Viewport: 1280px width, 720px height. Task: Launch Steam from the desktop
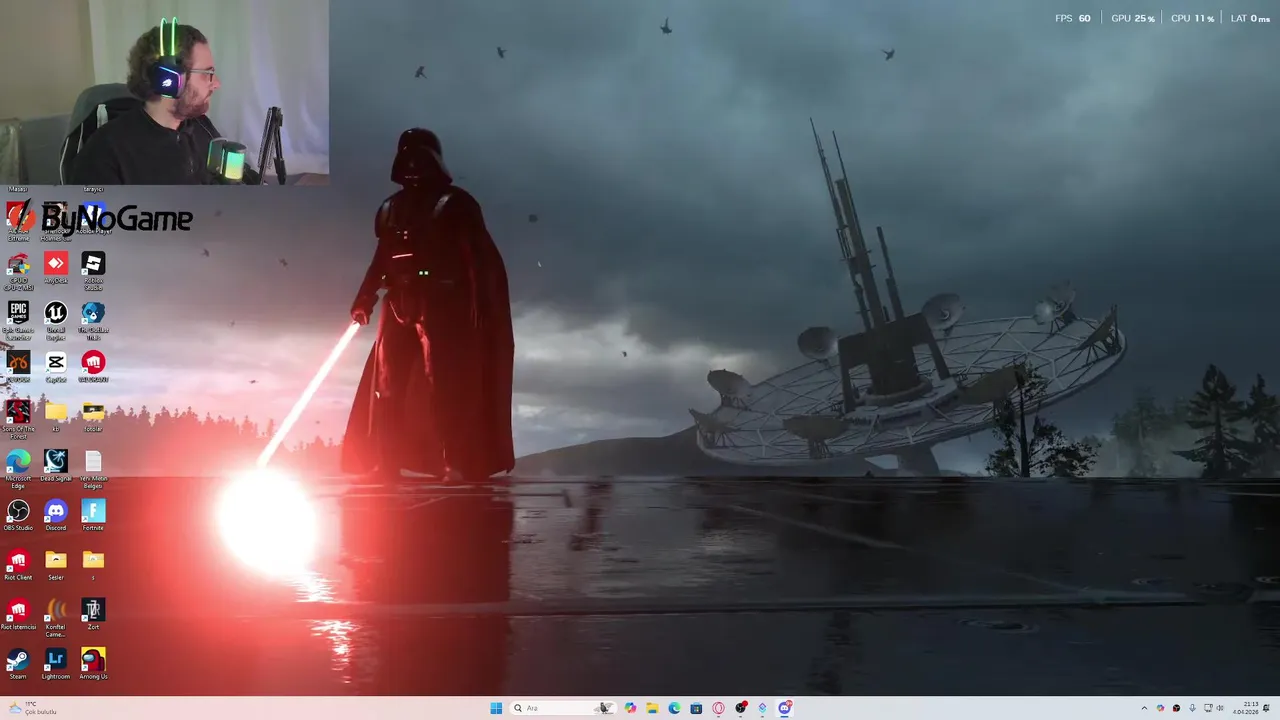18,664
